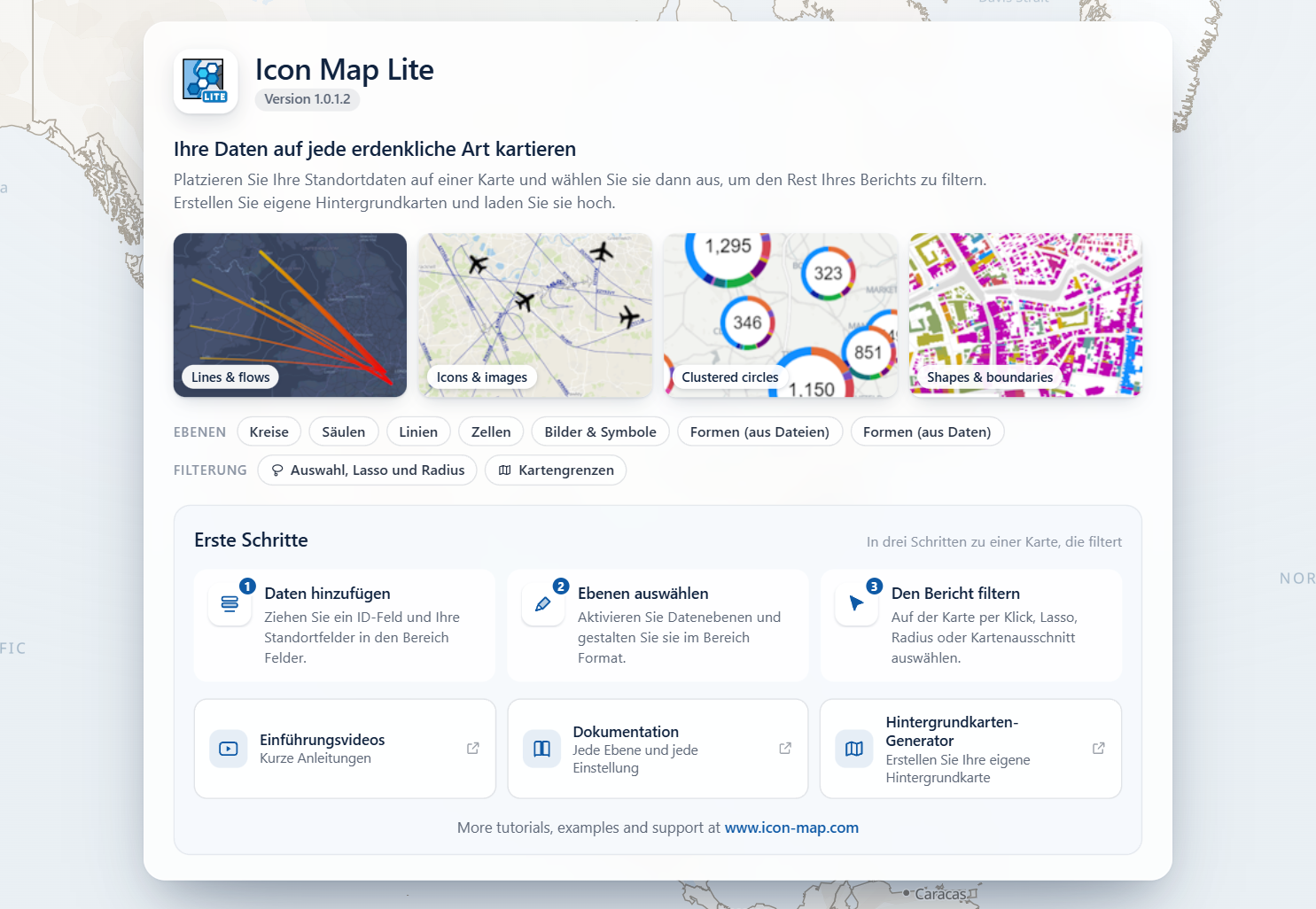Click the FILTERUNG label
This screenshot has height=909, width=1316.
coord(210,470)
